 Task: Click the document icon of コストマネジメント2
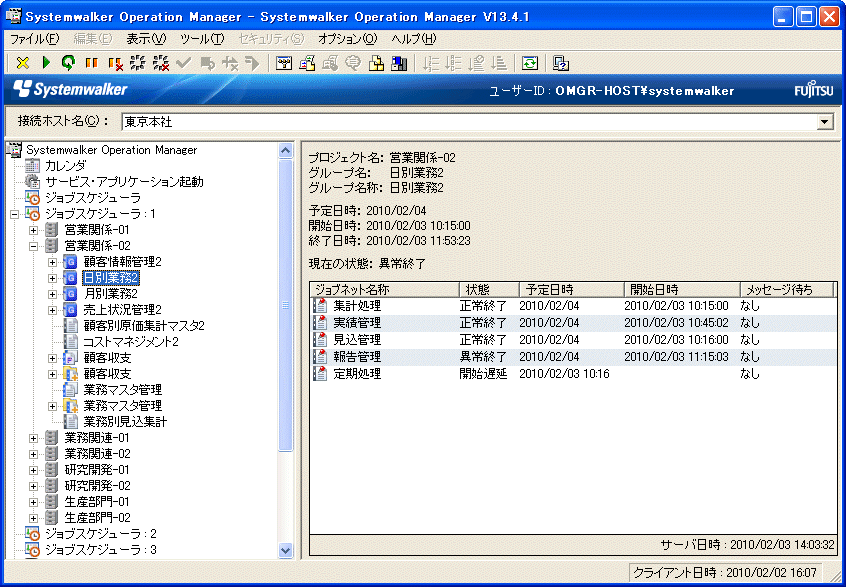coord(71,342)
